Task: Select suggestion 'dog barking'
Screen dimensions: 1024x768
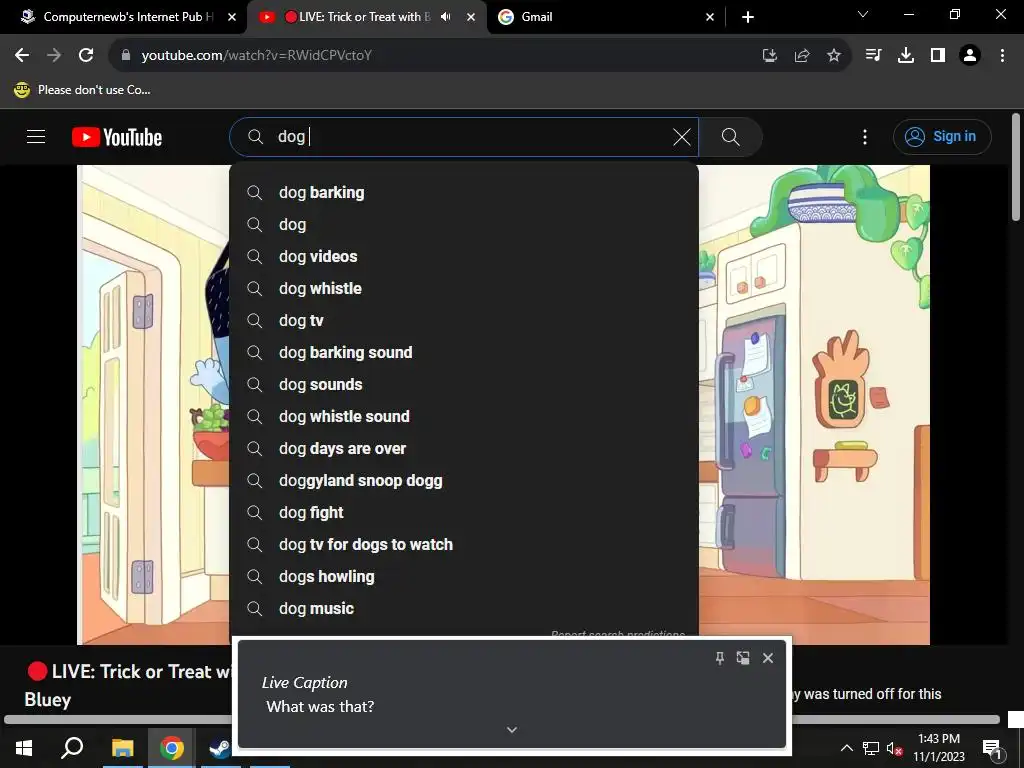Action: [464, 193]
